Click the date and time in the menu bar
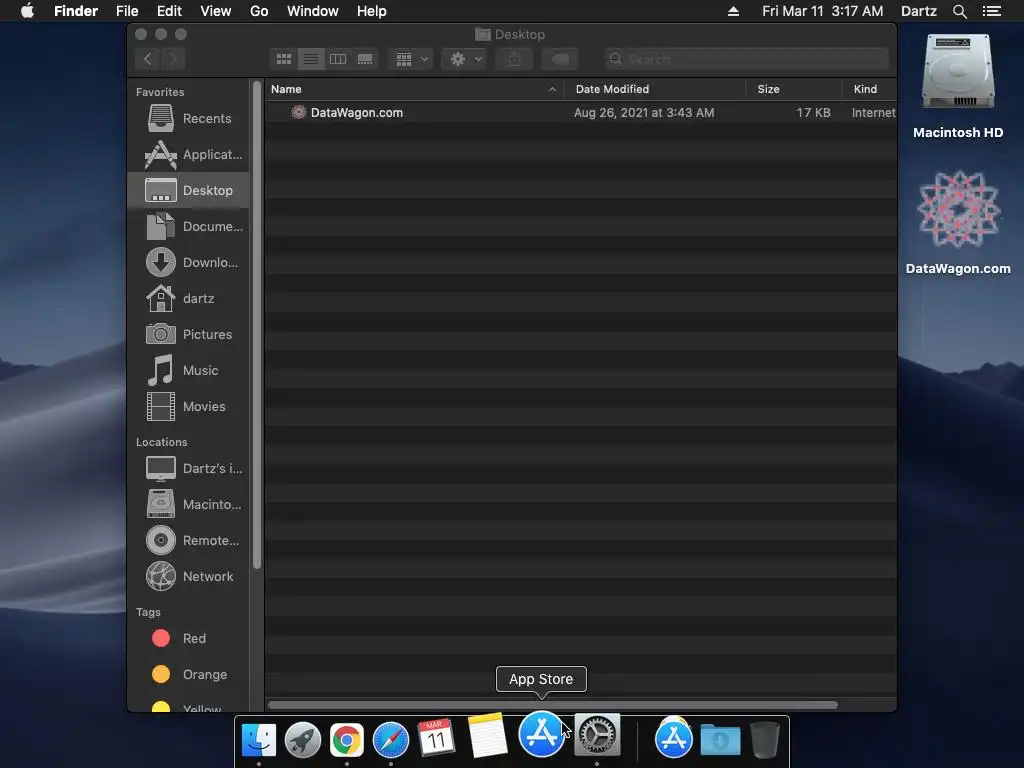Viewport: 1024px width, 768px height. coord(822,11)
